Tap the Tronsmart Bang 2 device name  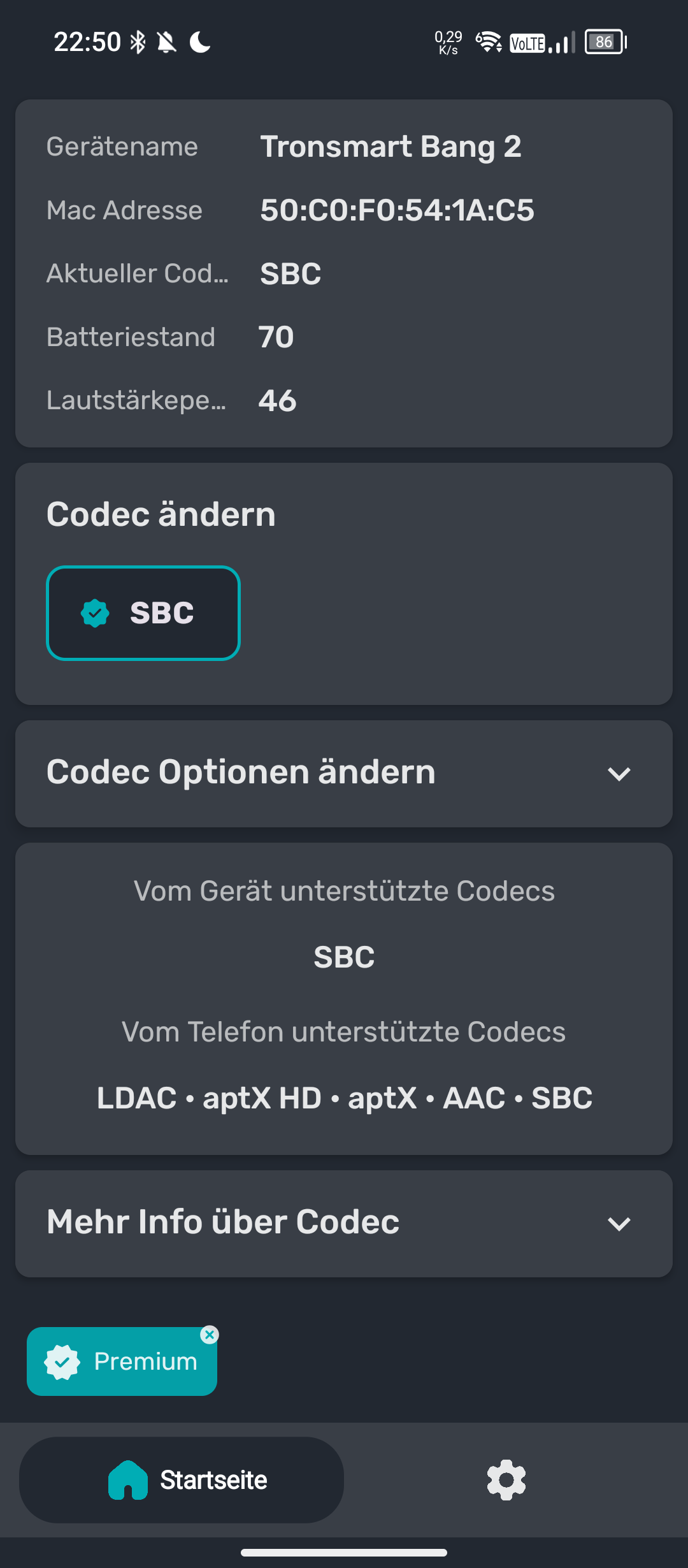click(391, 147)
